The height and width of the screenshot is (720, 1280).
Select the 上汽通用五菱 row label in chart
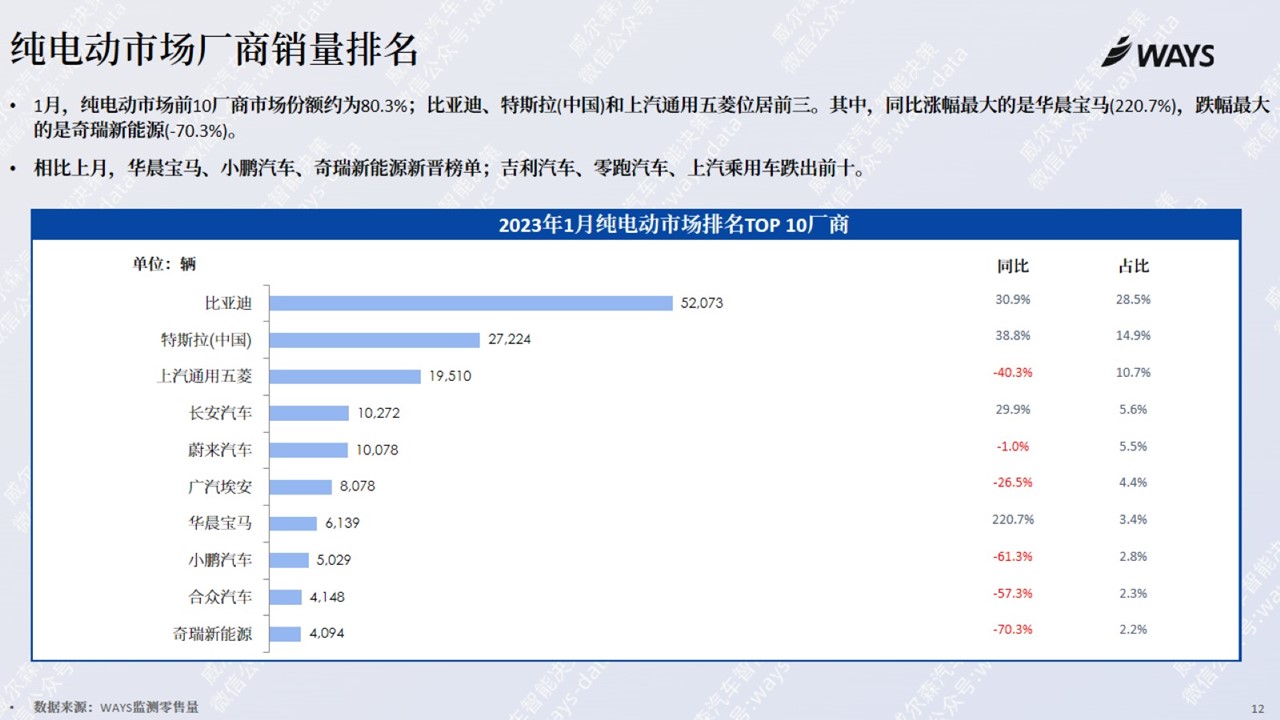(205, 376)
